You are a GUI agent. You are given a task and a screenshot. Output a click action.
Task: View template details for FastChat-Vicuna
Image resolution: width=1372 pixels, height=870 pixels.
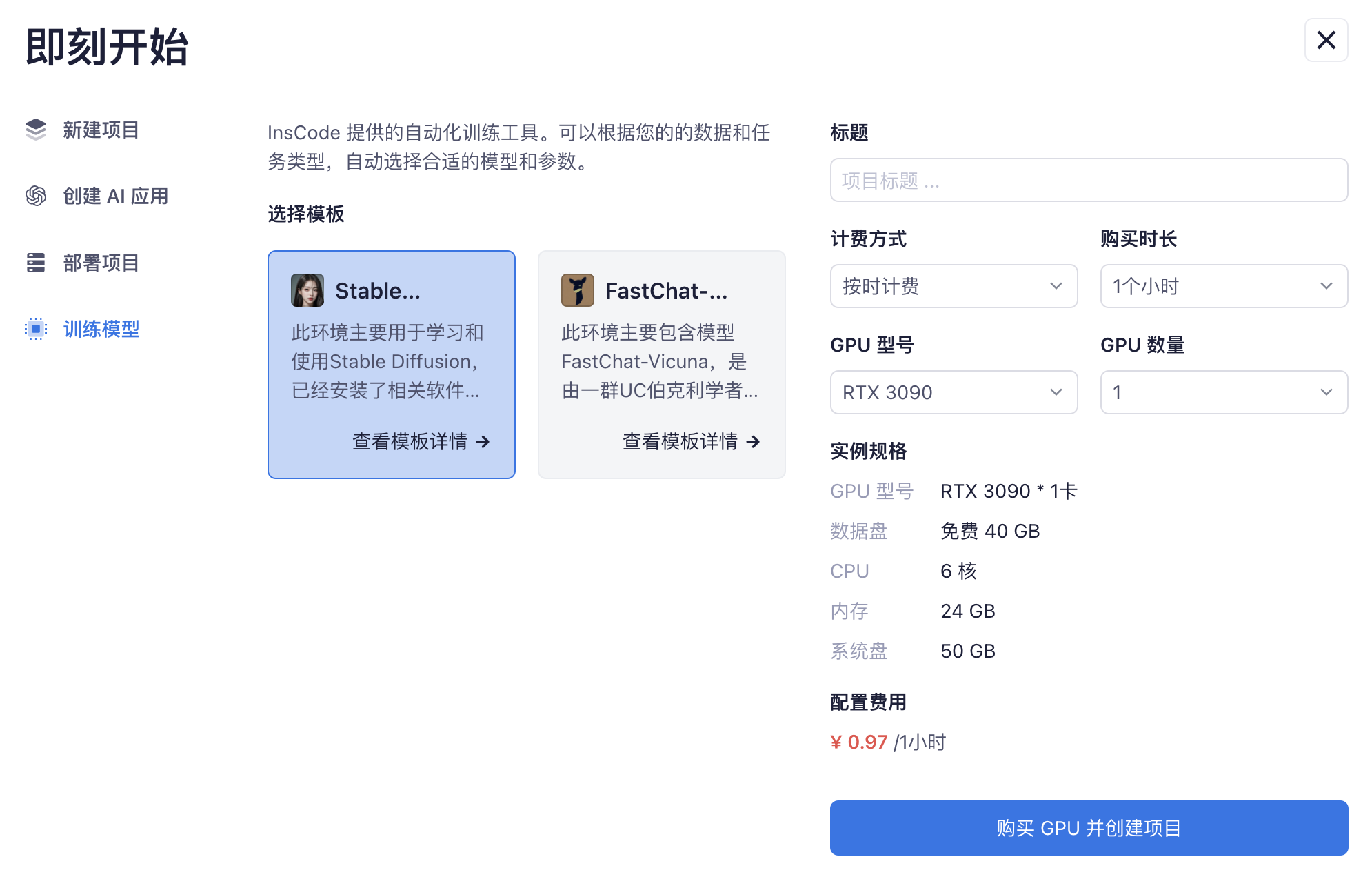[692, 441]
